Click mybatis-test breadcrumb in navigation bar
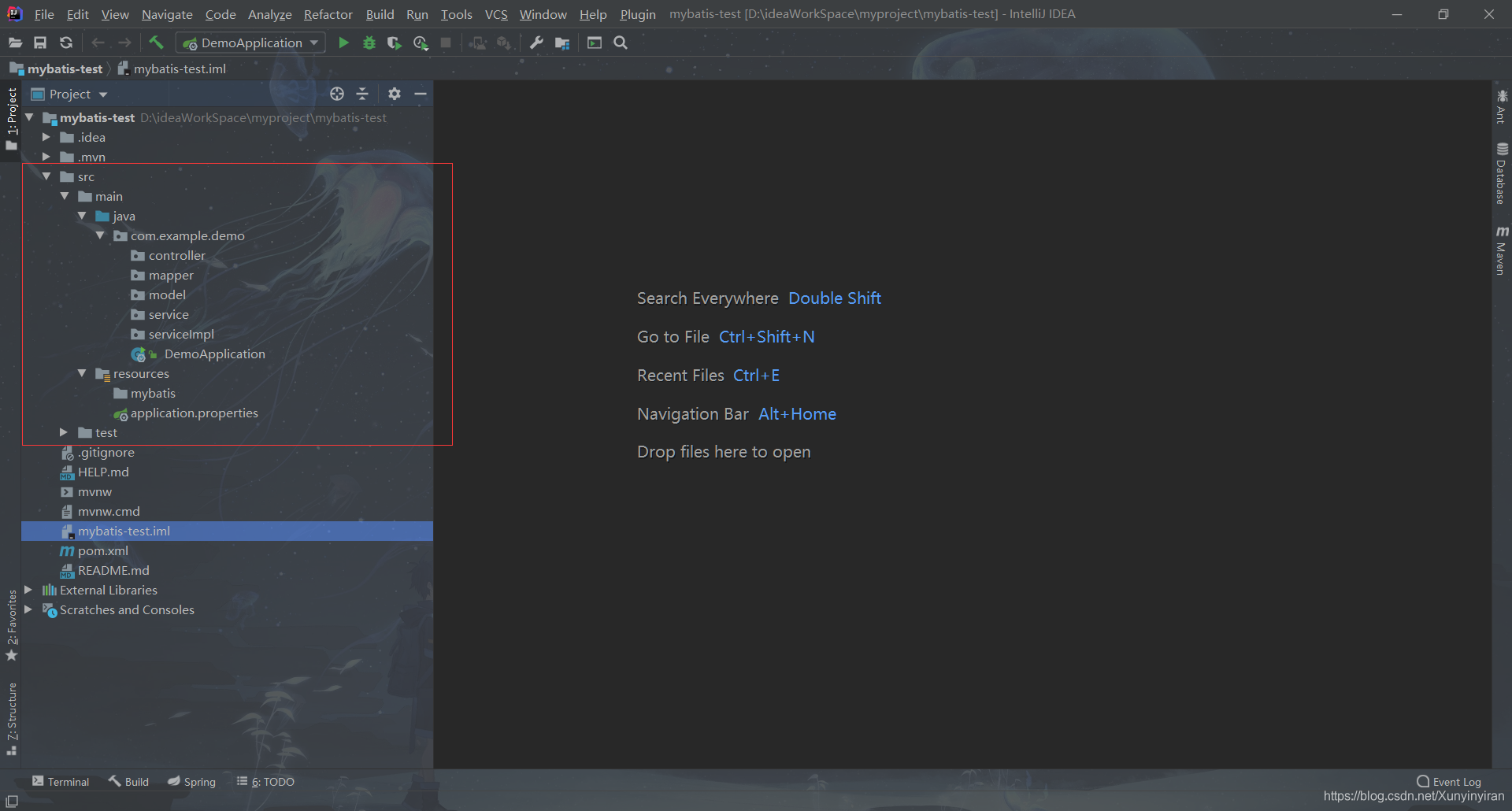 (56, 69)
